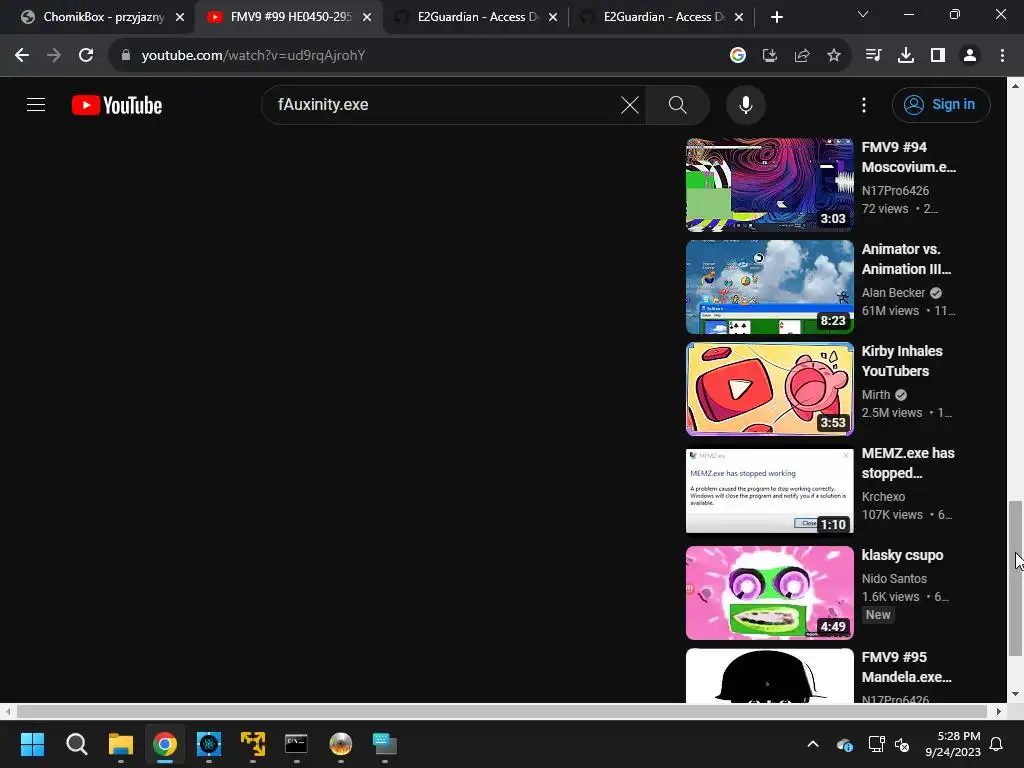Click the FMV9 #94 Moscovium title
The height and width of the screenshot is (768, 1024).
coord(908,157)
